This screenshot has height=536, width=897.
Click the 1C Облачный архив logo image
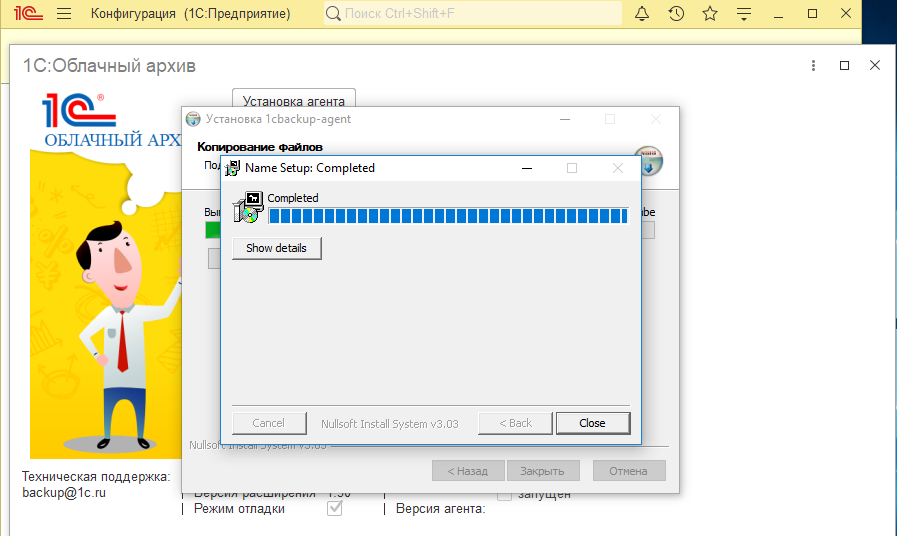pyautogui.click(x=106, y=276)
